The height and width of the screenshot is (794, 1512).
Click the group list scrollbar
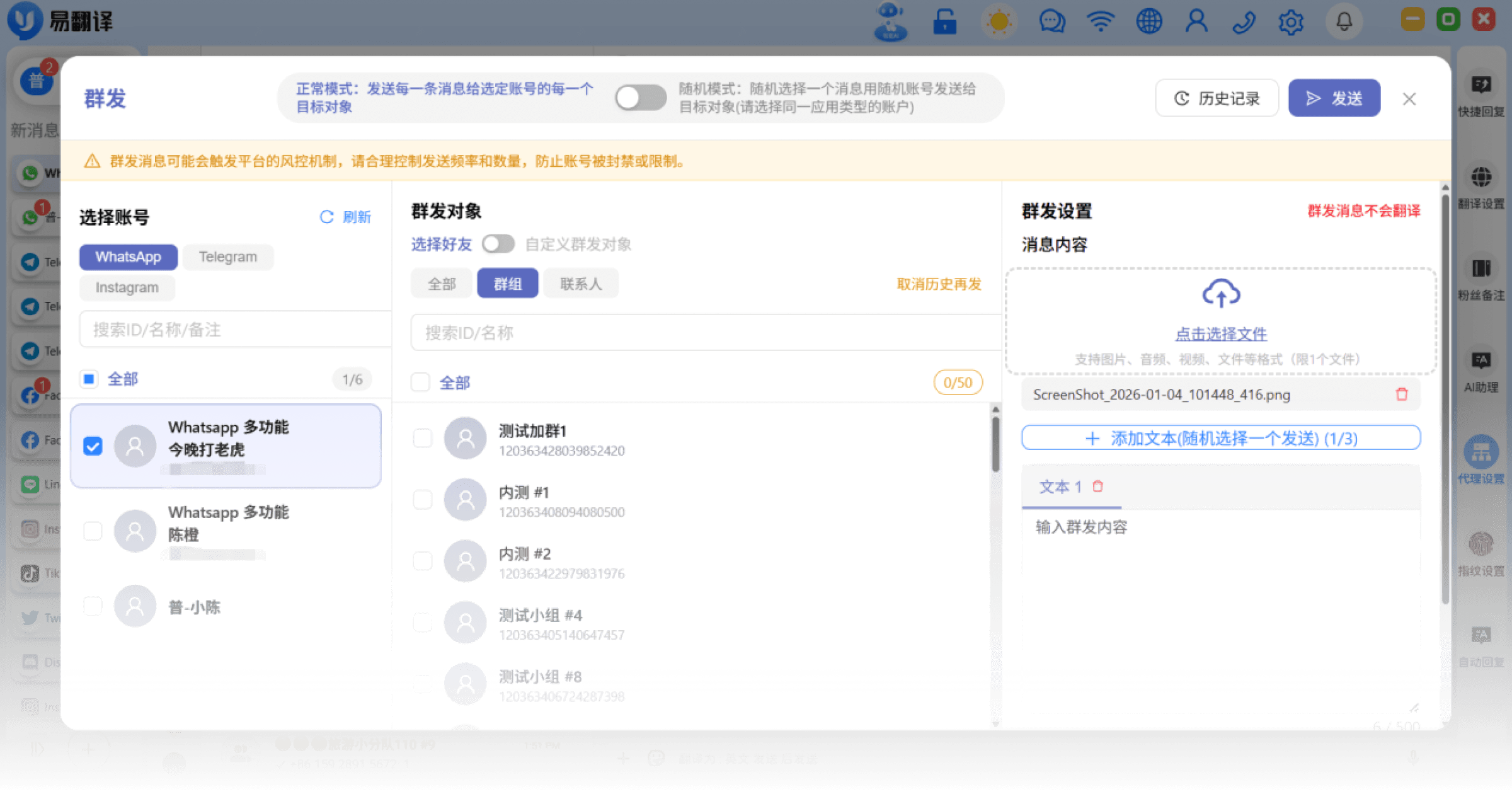(995, 444)
